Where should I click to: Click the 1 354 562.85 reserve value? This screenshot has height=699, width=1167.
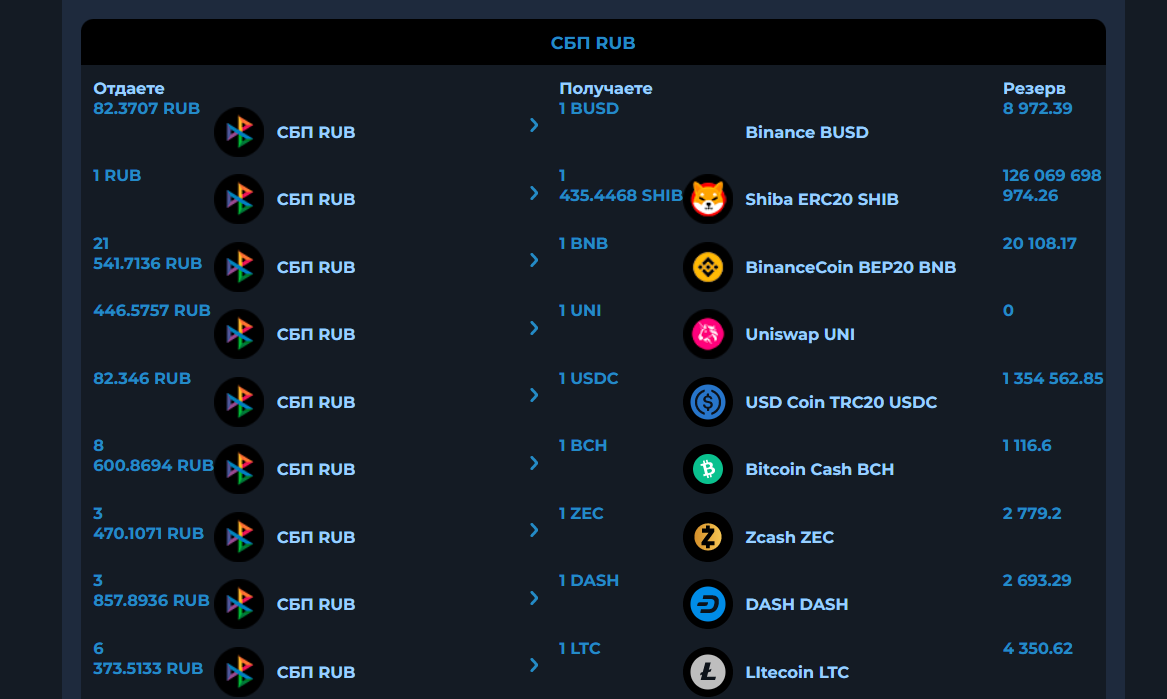(x=1052, y=378)
